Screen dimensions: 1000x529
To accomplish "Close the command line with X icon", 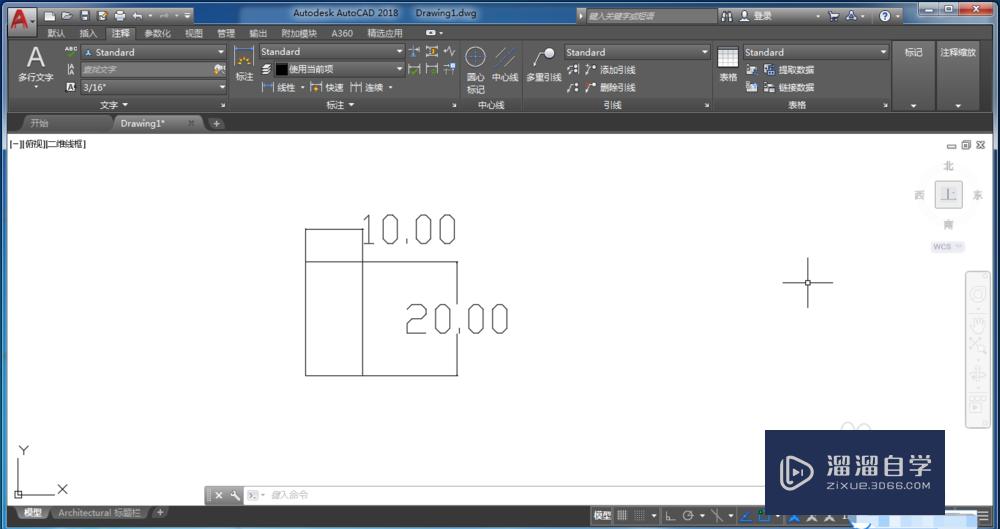I will (219, 495).
